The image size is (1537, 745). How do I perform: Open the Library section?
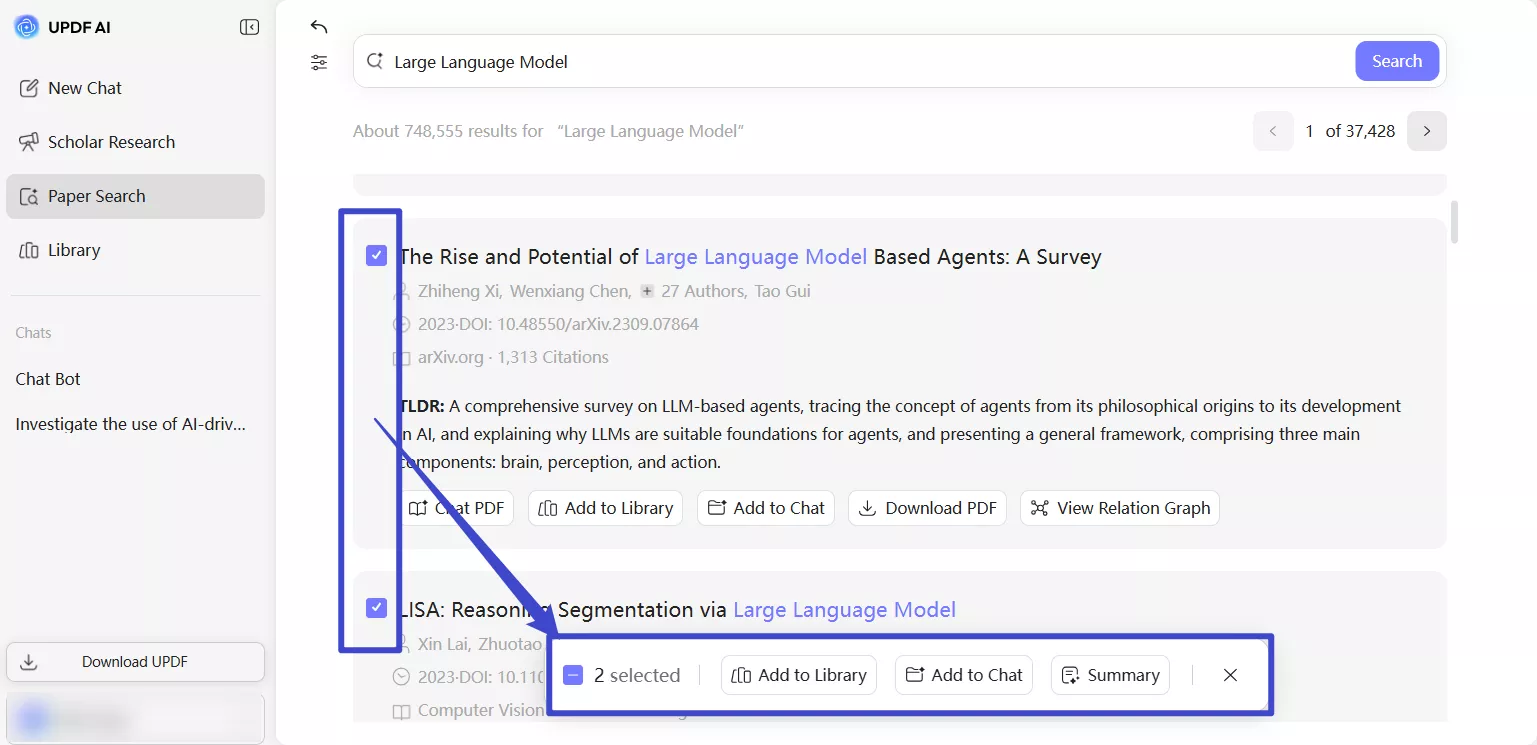74,250
